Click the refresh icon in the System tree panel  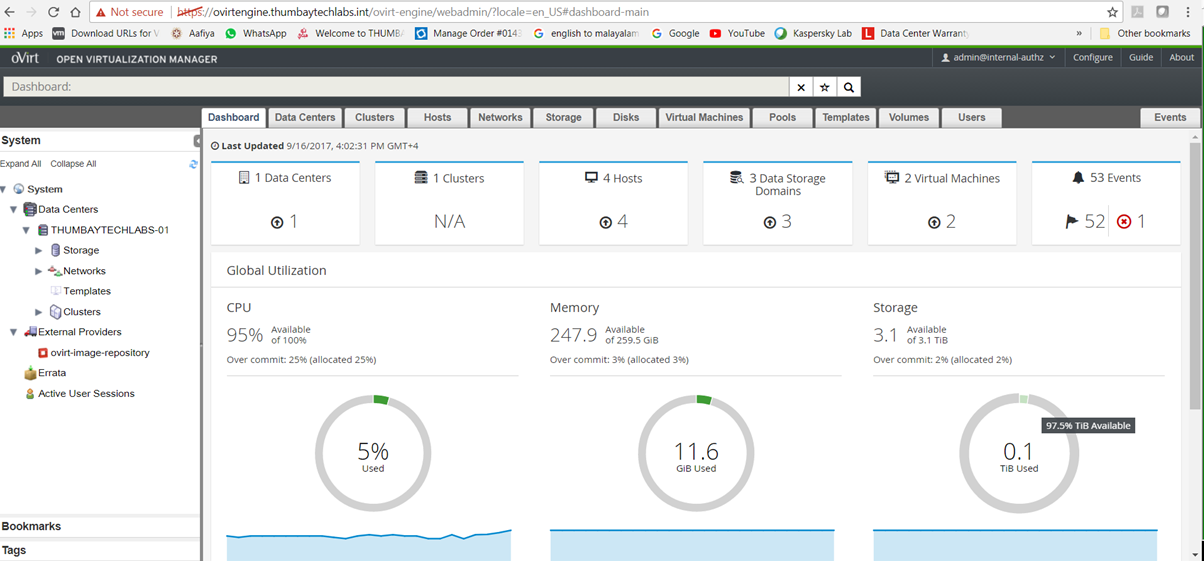(x=193, y=164)
